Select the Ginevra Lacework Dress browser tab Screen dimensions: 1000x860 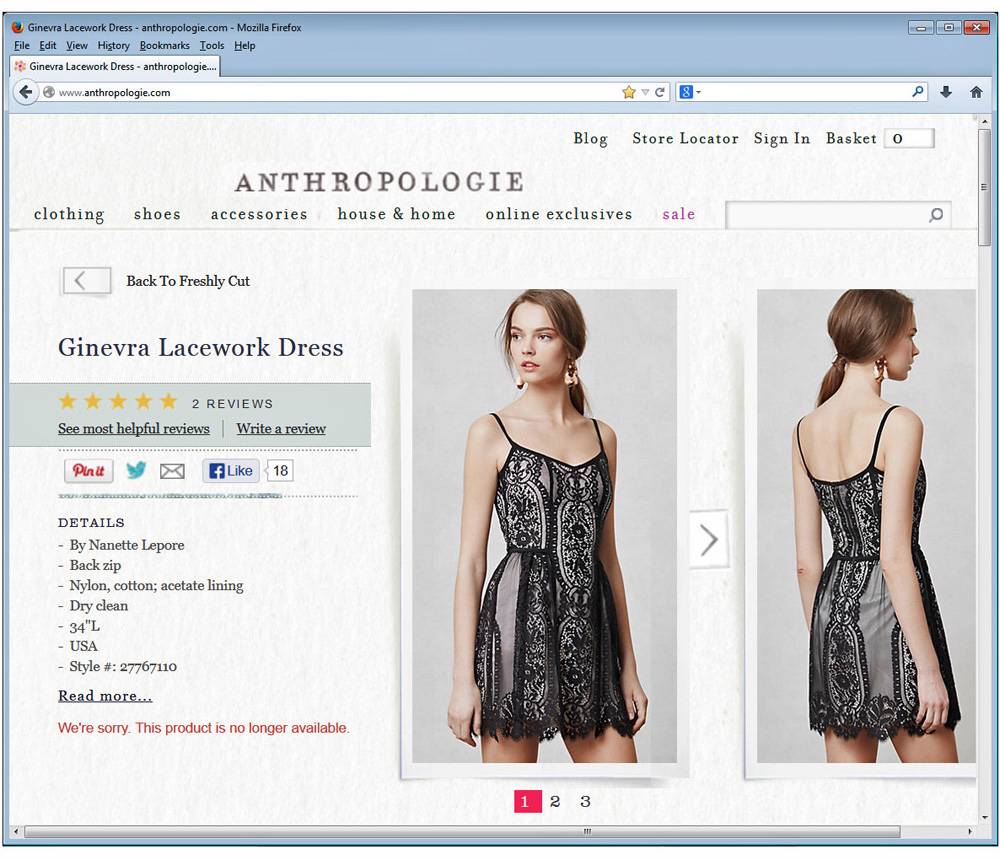click(x=115, y=66)
